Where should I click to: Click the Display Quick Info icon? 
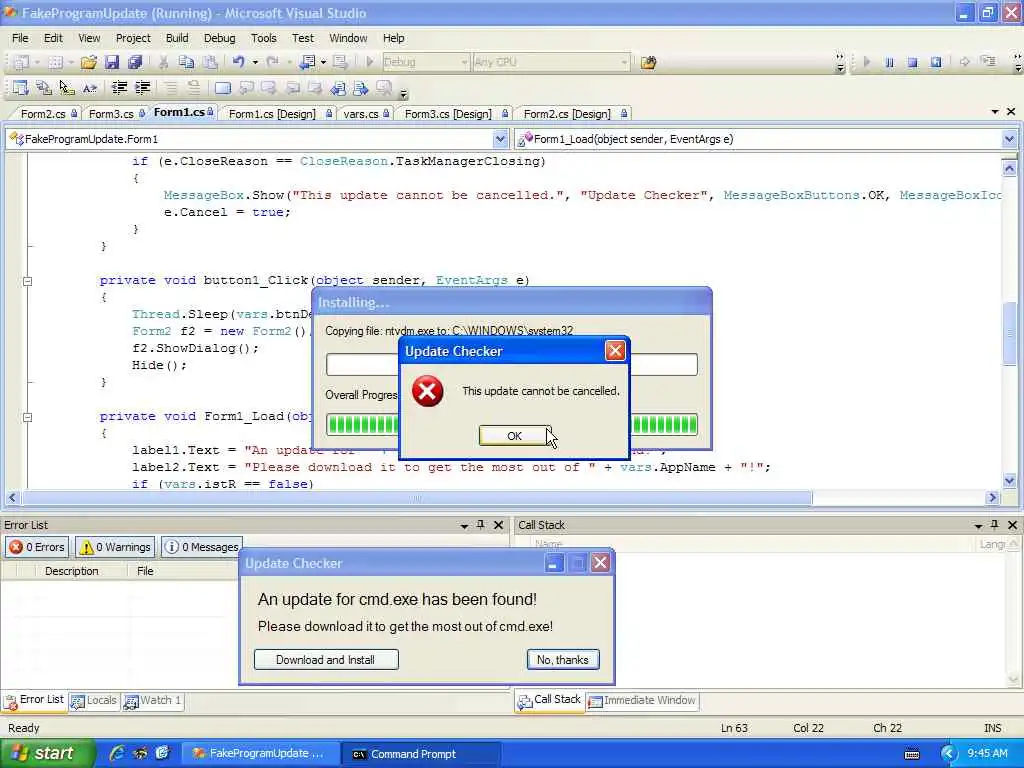click(67, 88)
